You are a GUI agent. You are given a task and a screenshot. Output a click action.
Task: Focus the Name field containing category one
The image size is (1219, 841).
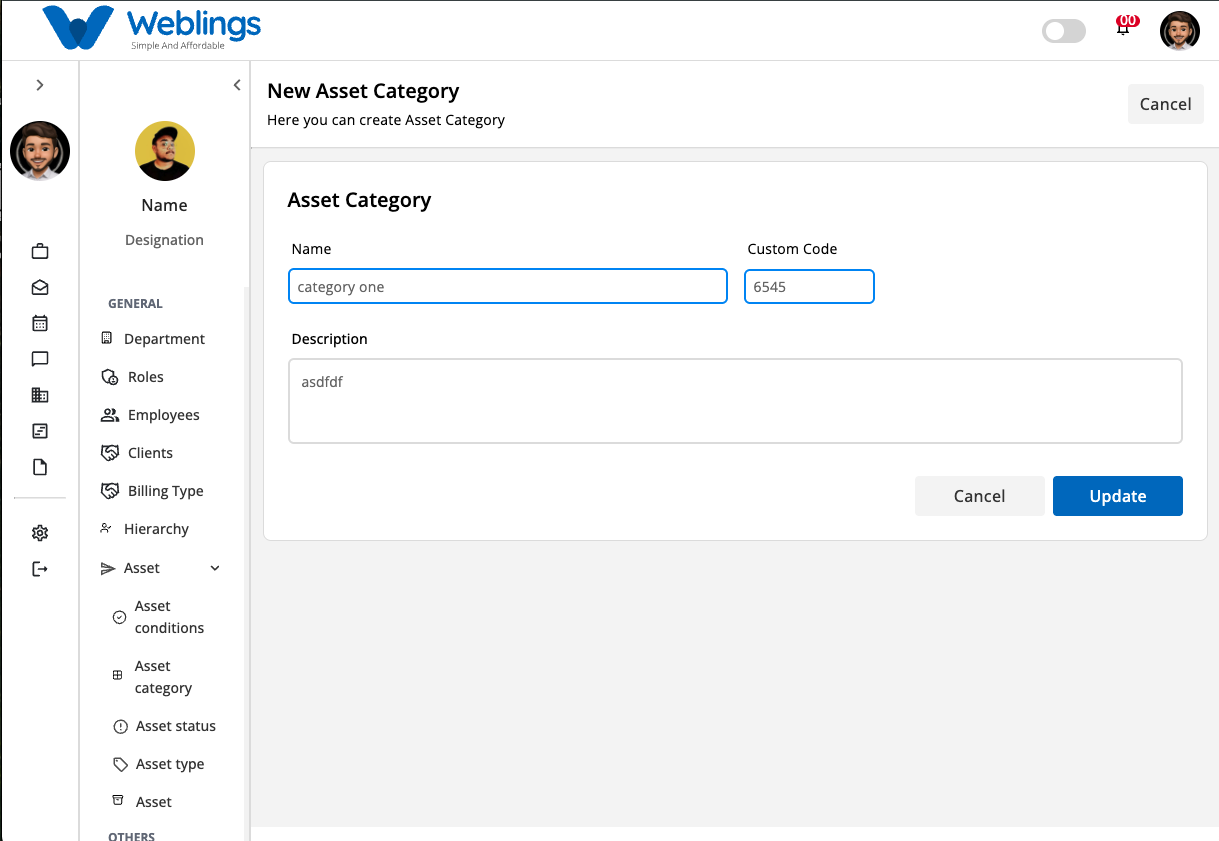coord(508,286)
